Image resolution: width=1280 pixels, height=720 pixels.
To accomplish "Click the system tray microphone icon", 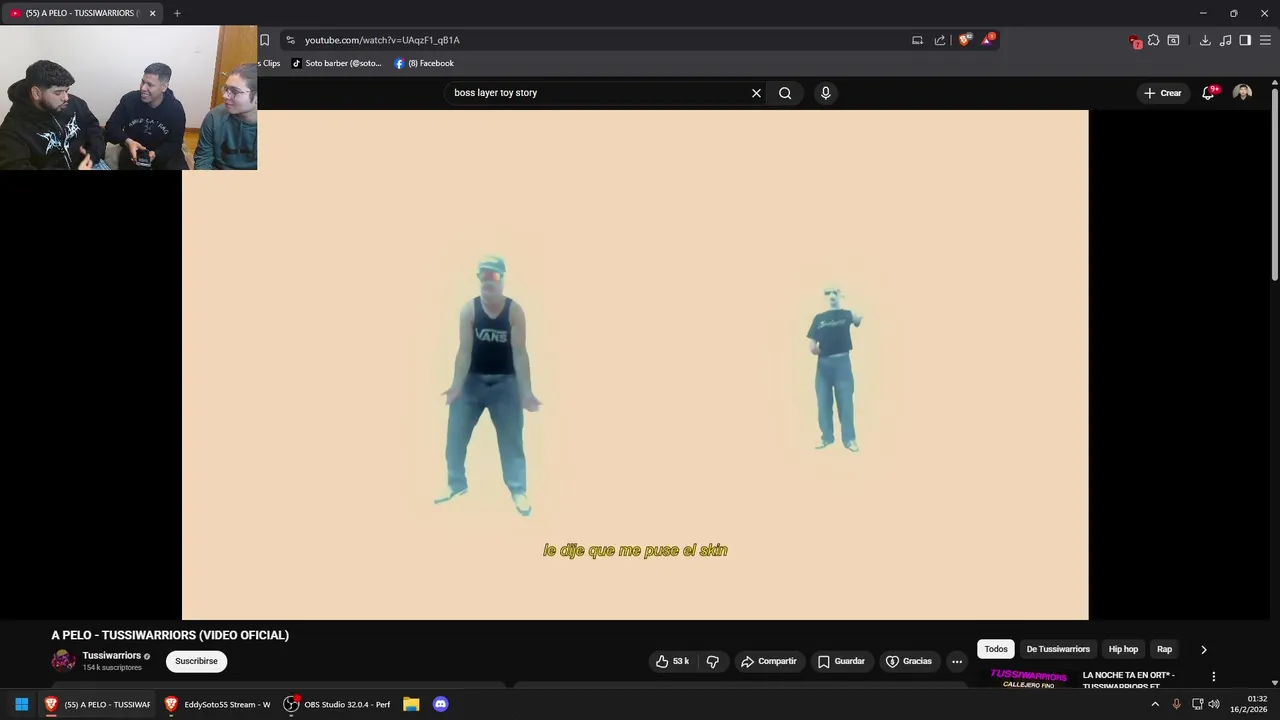I will click(1176, 704).
